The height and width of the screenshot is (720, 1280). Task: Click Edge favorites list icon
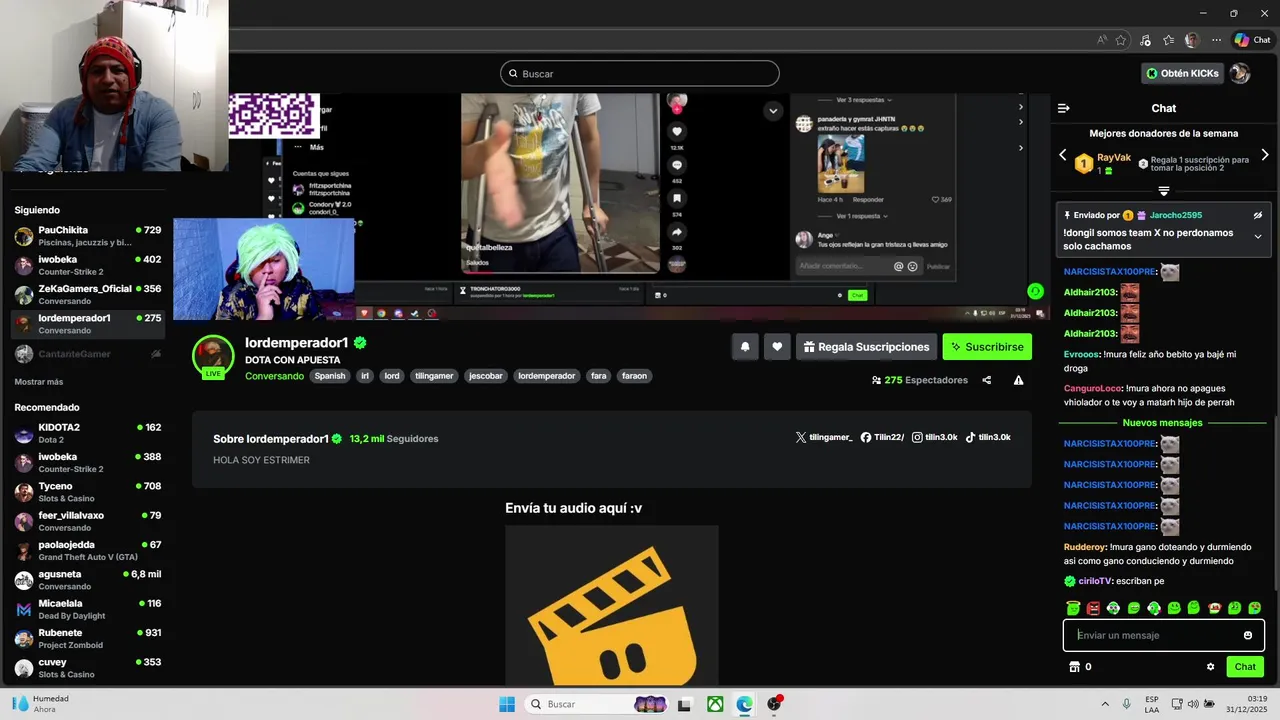1168,40
